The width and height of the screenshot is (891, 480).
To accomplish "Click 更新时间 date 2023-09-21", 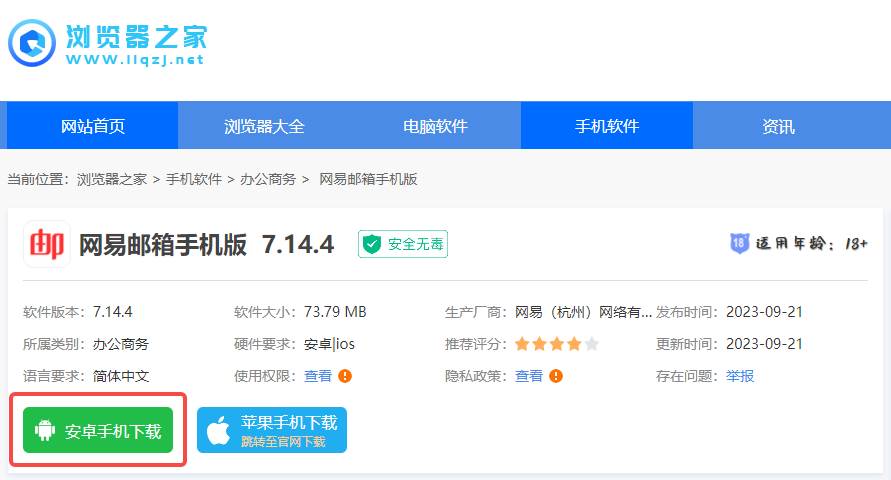I will (764, 344).
